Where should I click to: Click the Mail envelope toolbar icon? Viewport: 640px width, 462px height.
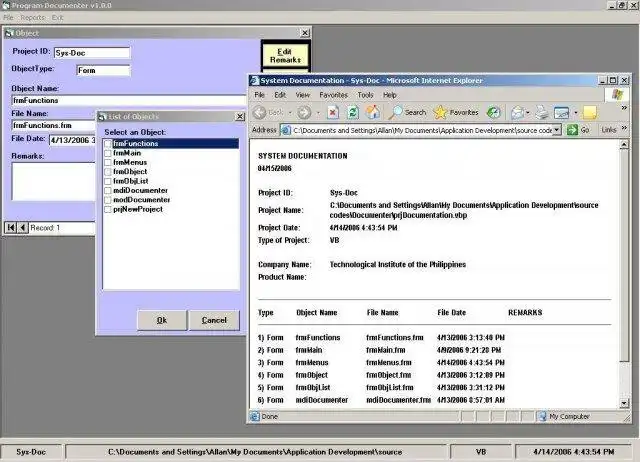(x=518, y=112)
